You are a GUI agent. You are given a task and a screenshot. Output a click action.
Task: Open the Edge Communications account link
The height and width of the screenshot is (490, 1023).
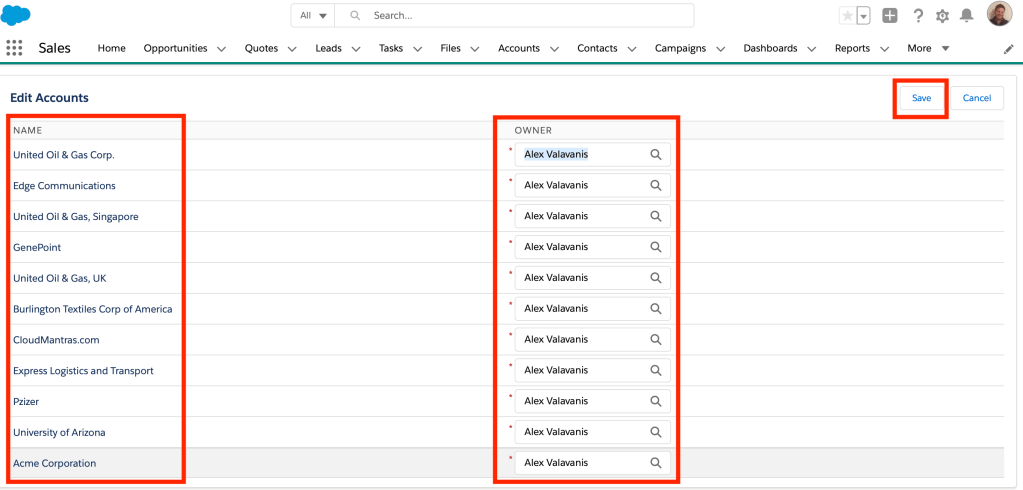64,186
